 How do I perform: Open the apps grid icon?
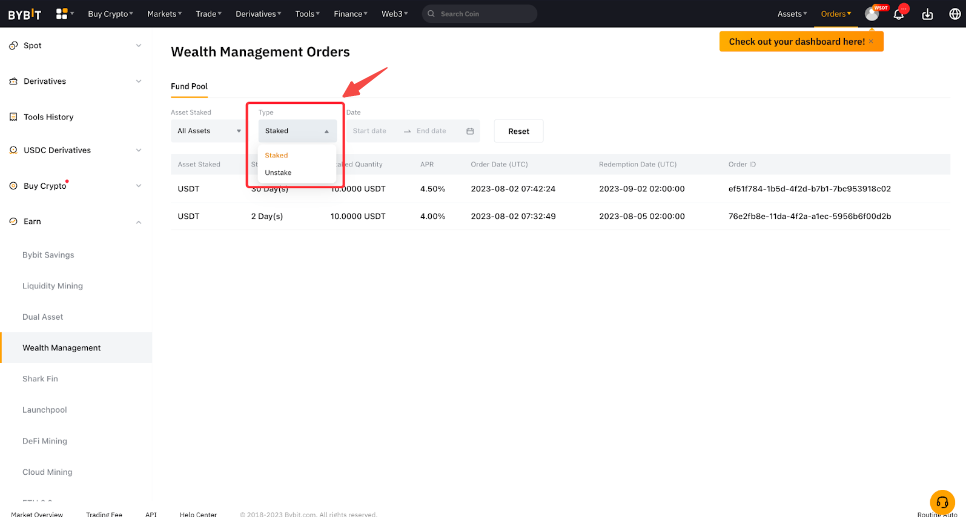pos(62,14)
